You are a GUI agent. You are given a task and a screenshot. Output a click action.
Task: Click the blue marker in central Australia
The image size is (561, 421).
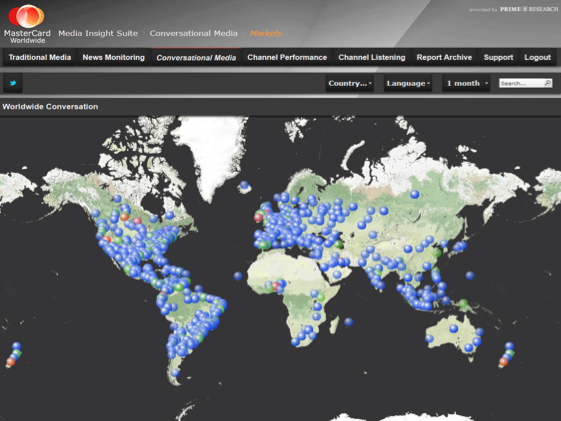(454, 328)
